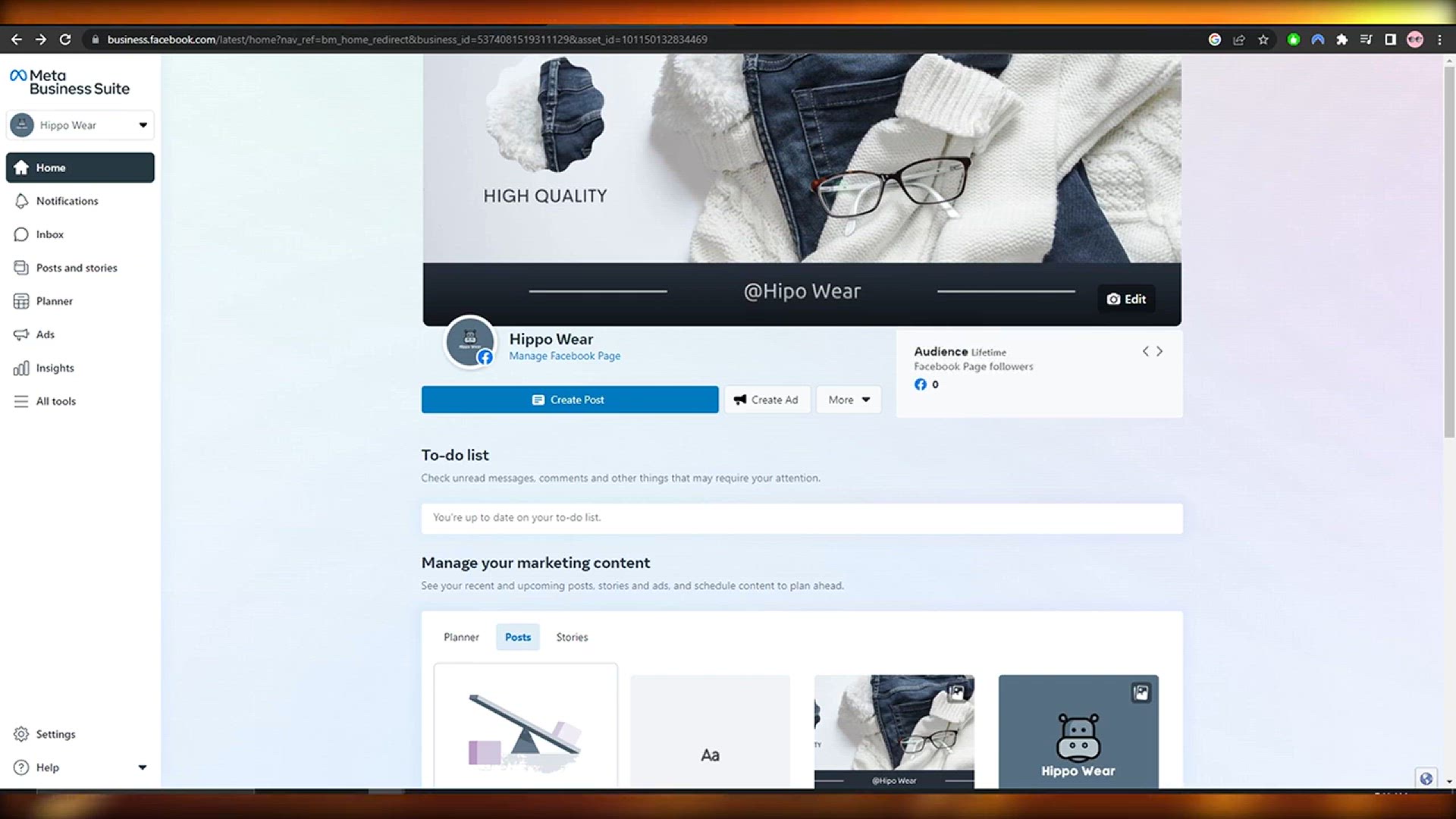Click the Edit cover photo button
The image size is (1456, 819).
coord(1126,299)
